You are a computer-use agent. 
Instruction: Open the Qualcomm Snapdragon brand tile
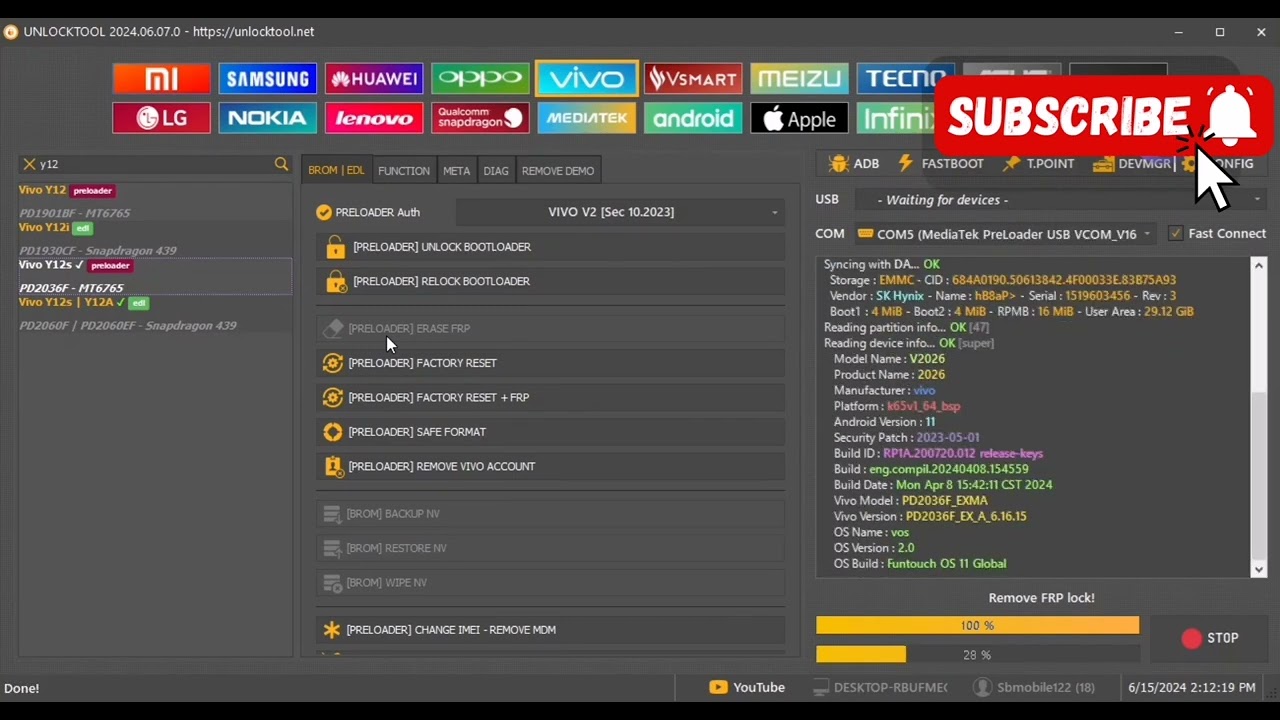[480, 119]
